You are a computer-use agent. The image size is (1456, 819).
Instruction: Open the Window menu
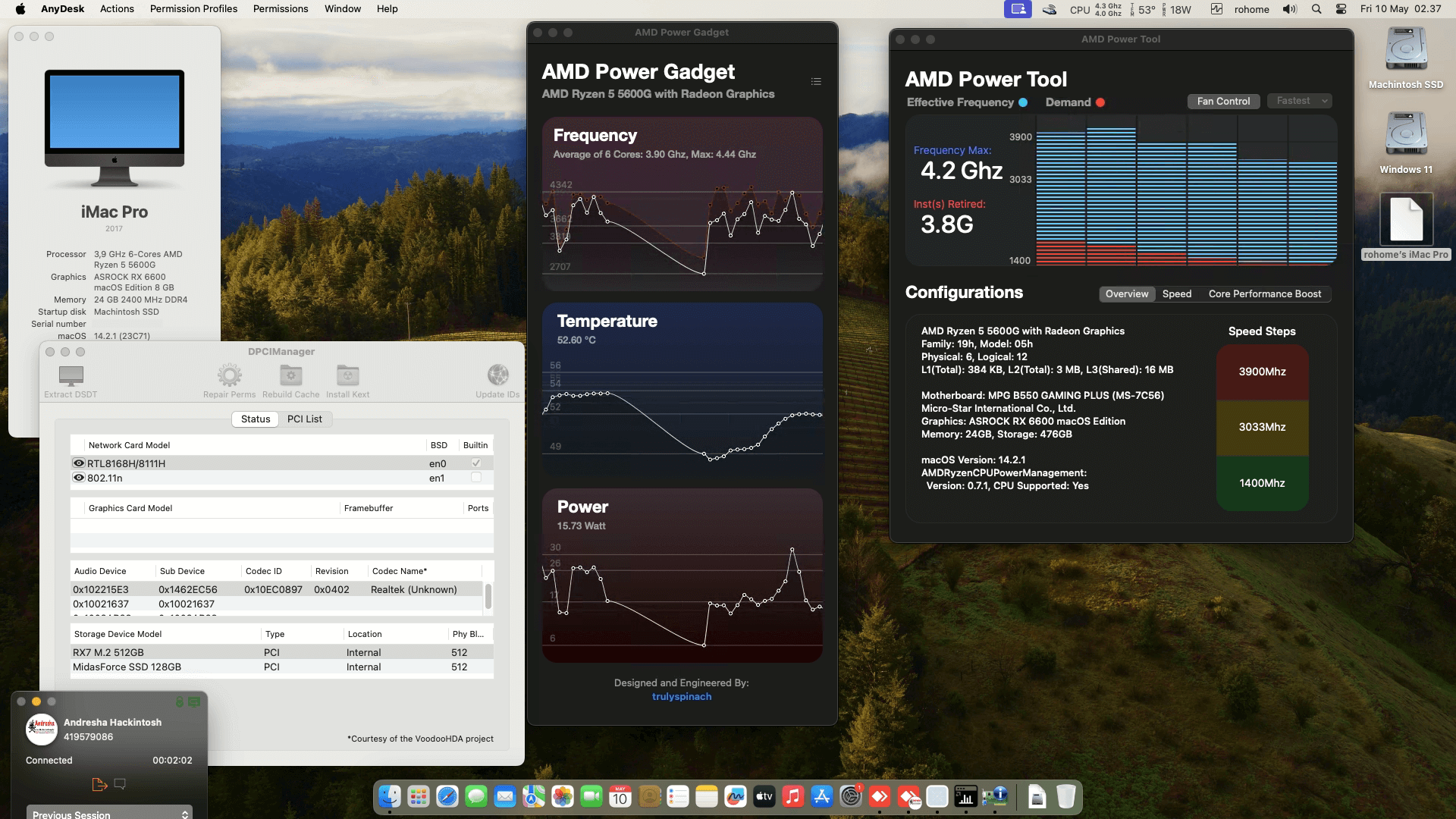343,9
